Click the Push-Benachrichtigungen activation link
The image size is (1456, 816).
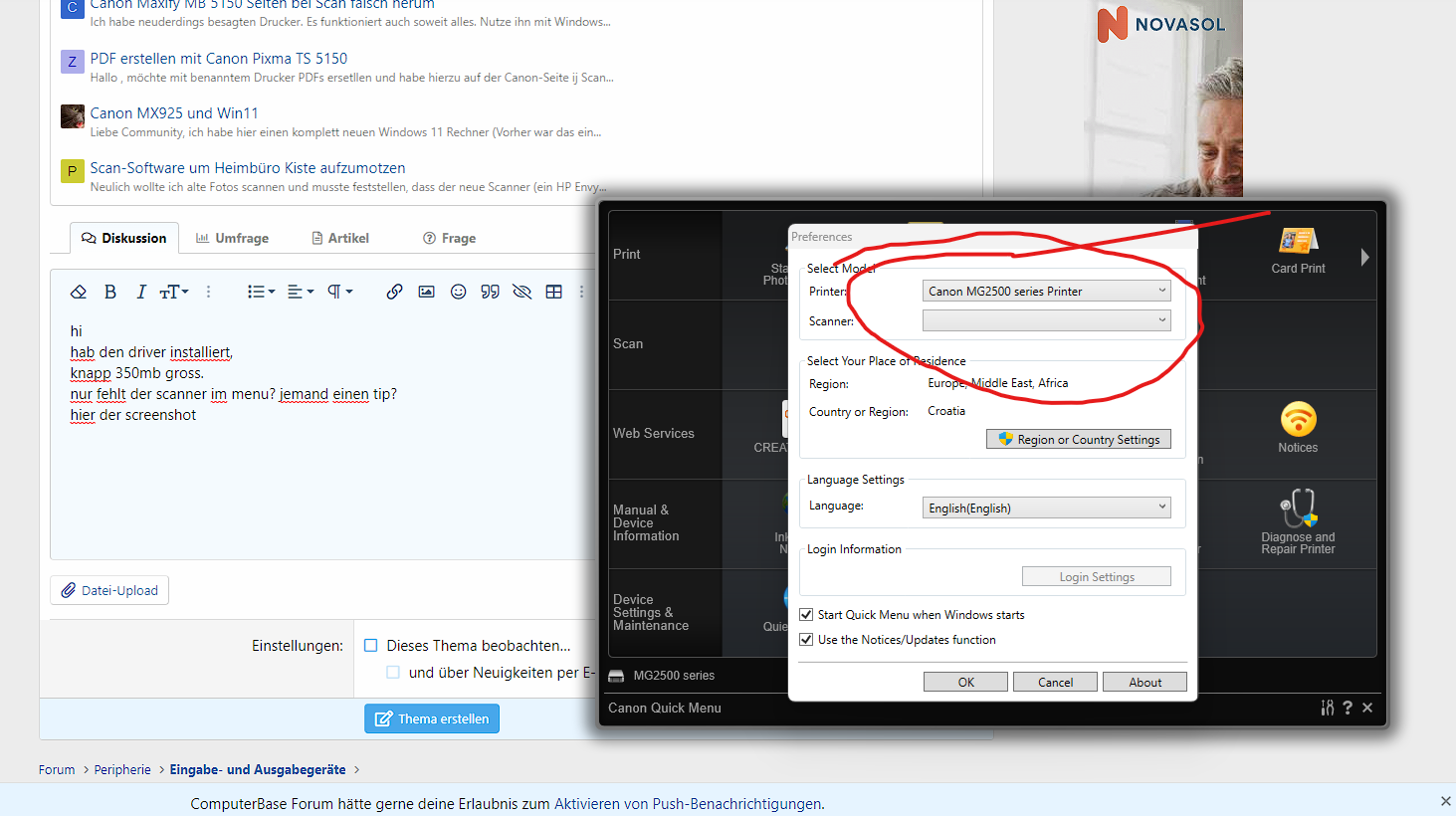pos(688,803)
